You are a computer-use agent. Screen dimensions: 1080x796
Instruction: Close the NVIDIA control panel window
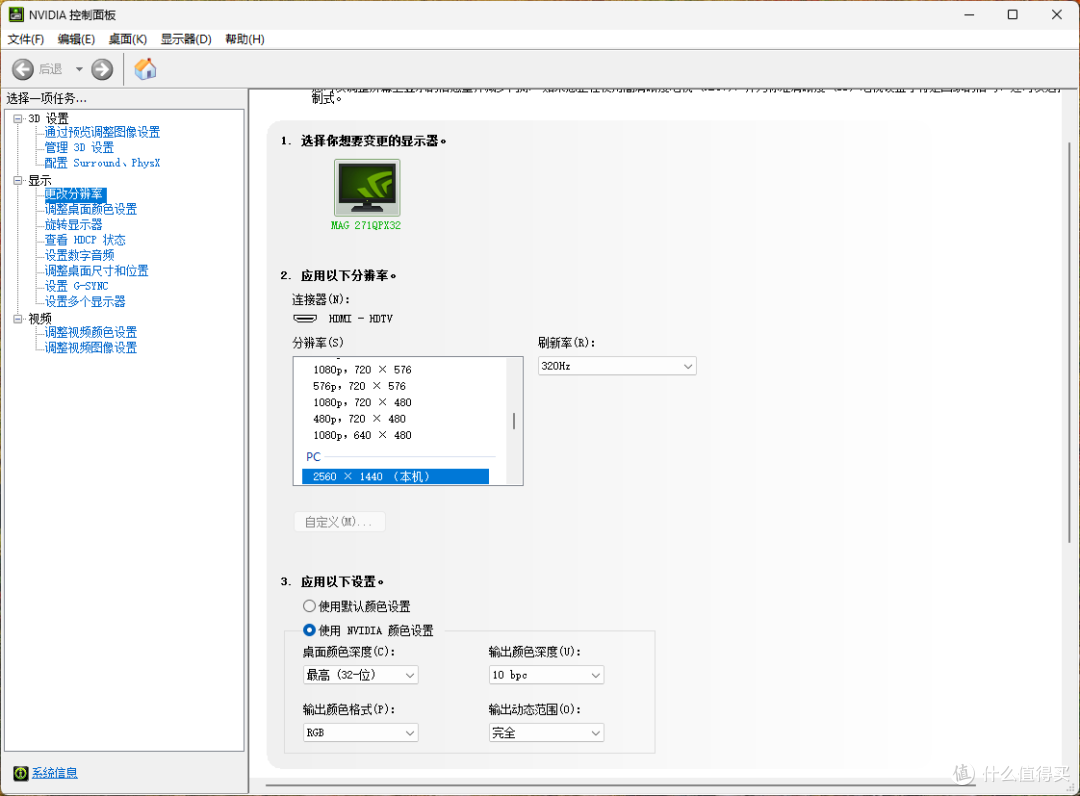click(1057, 14)
